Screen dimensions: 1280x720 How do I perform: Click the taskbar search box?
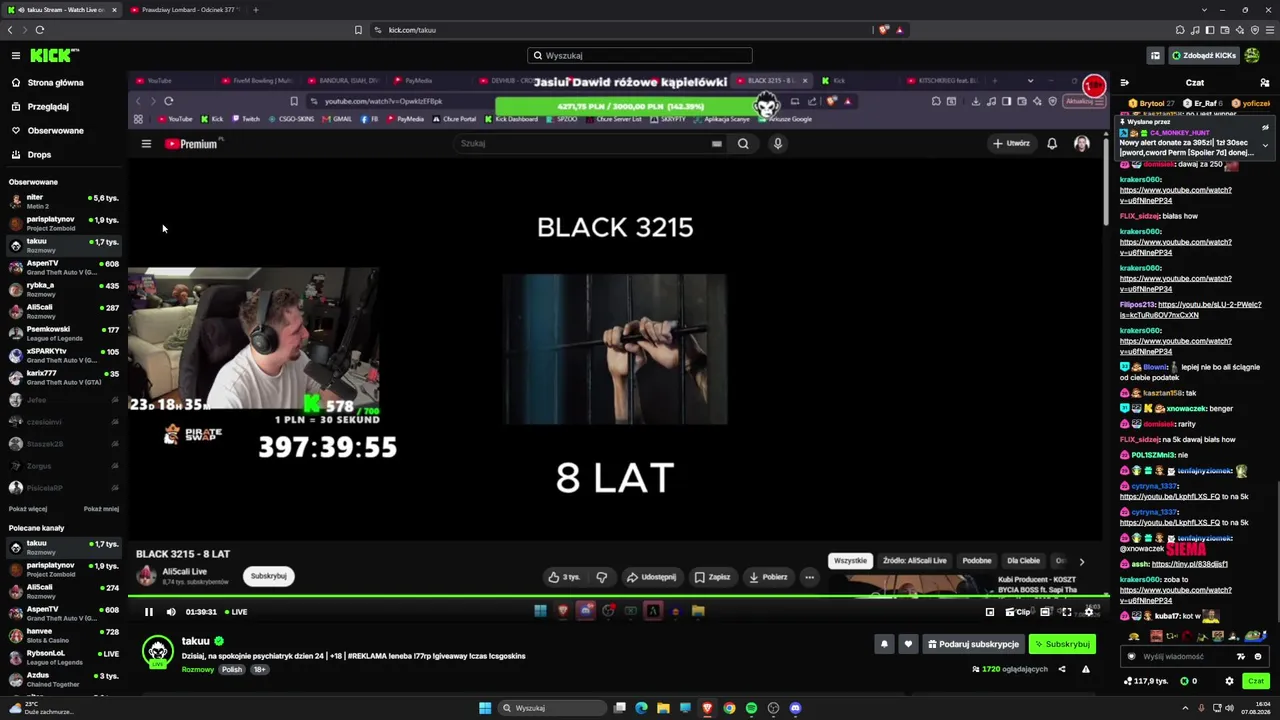(553, 708)
